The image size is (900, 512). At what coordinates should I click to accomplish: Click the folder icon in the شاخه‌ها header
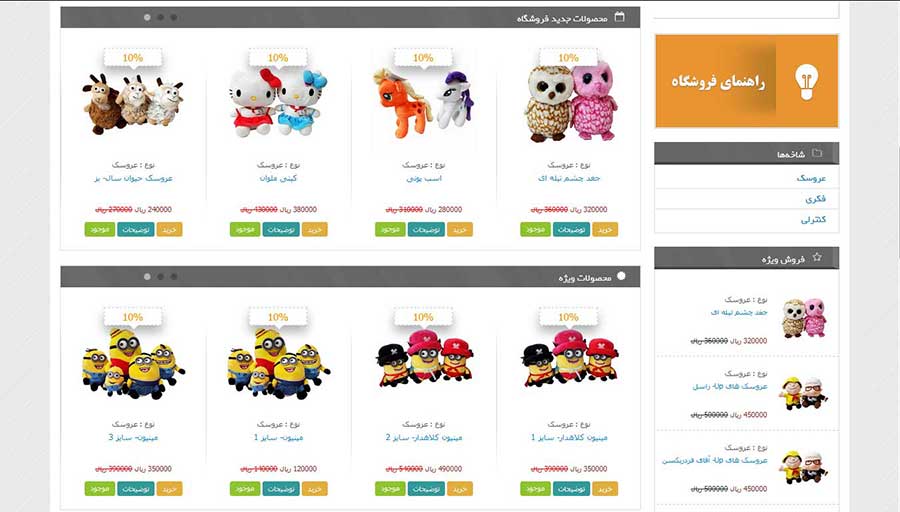click(x=817, y=153)
